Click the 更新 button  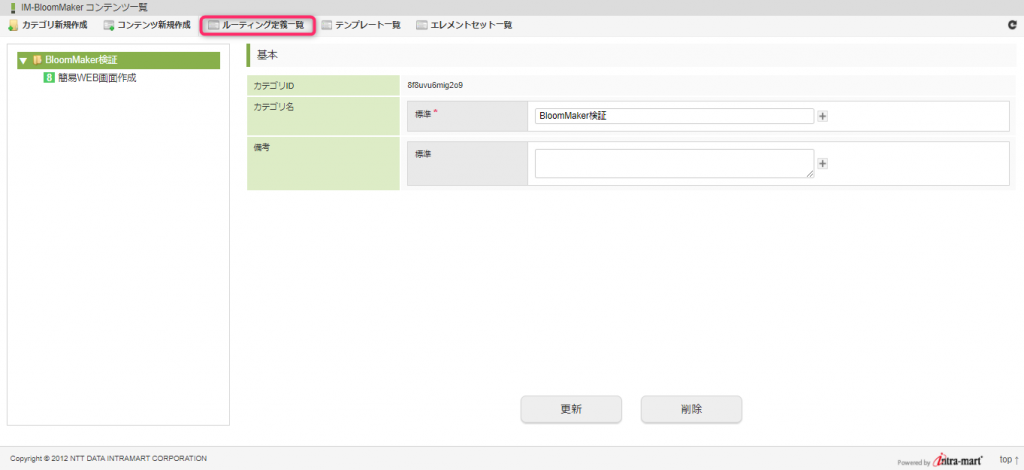[571, 409]
